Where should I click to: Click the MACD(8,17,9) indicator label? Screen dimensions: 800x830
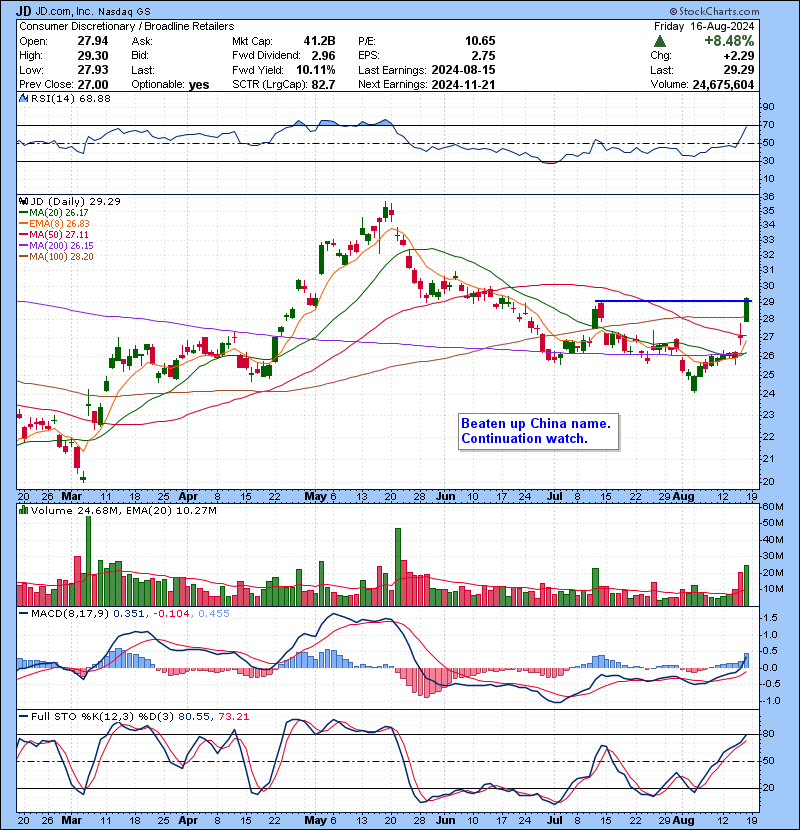pos(70,614)
